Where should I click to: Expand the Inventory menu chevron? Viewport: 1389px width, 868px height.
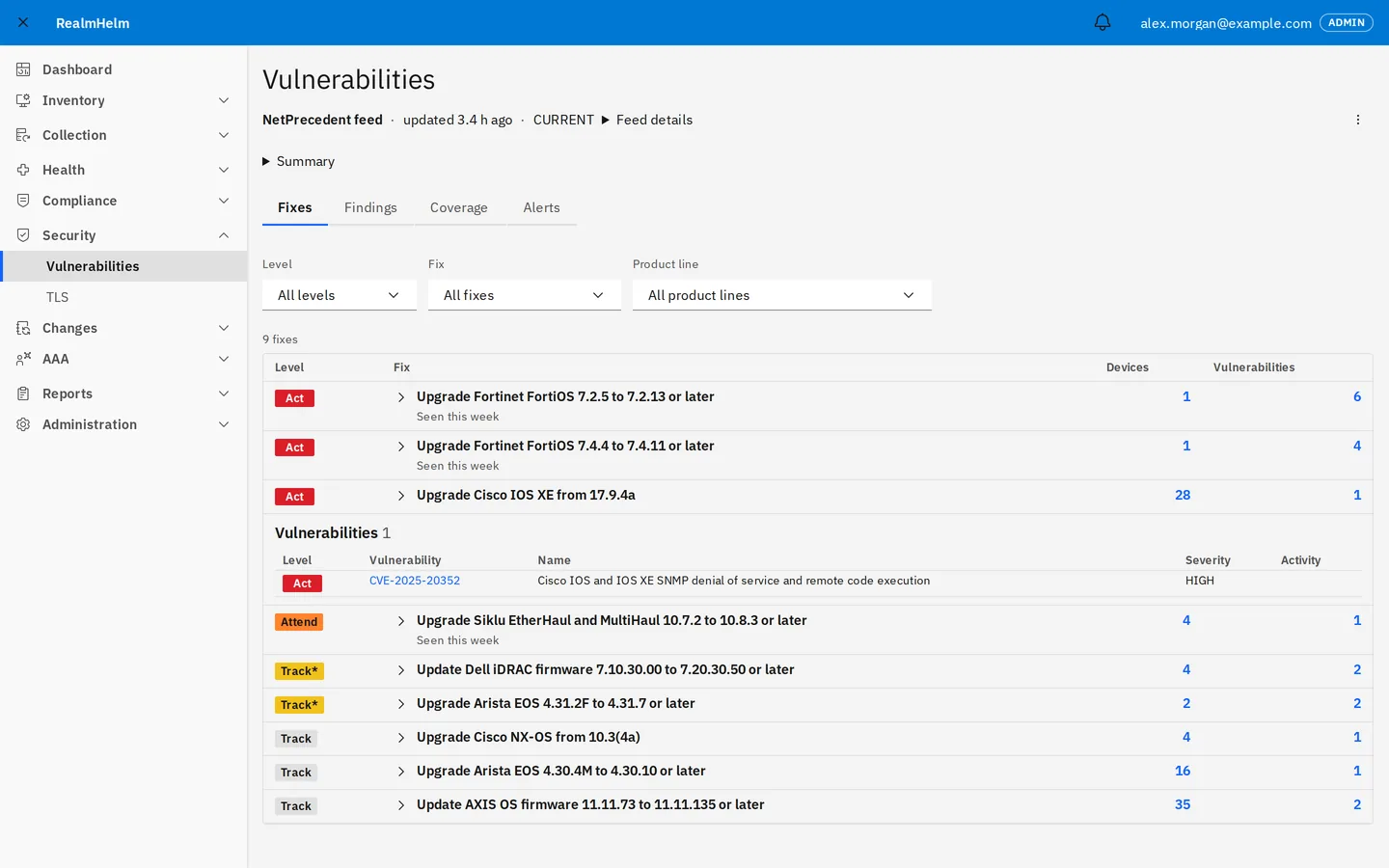(224, 100)
